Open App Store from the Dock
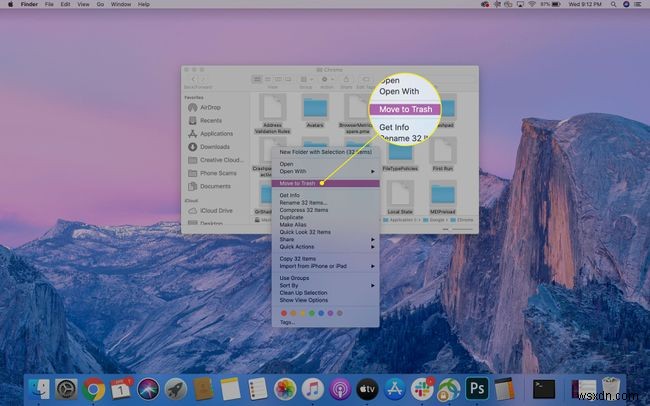Image resolution: width=650 pixels, height=406 pixels. (x=395, y=389)
